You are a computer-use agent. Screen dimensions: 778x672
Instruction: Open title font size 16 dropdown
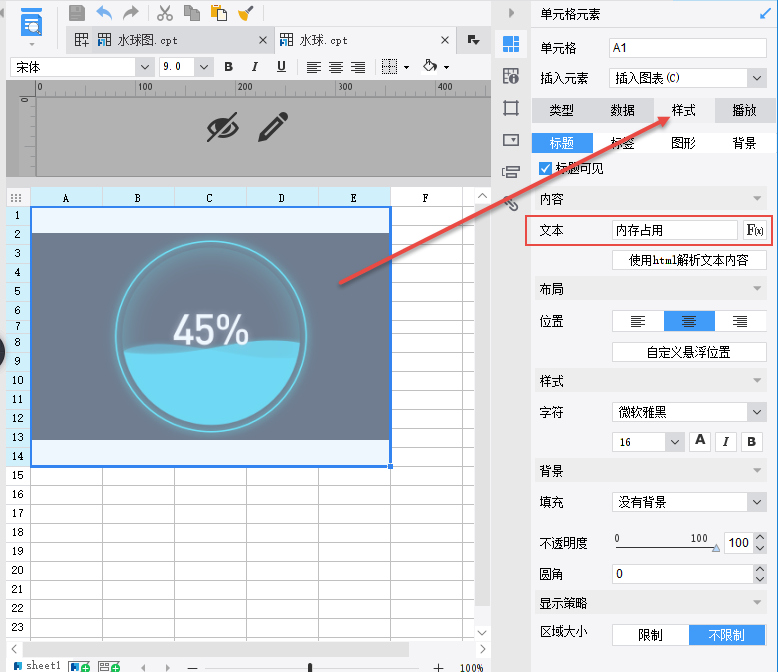pyautogui.click(x=675, y=442)
